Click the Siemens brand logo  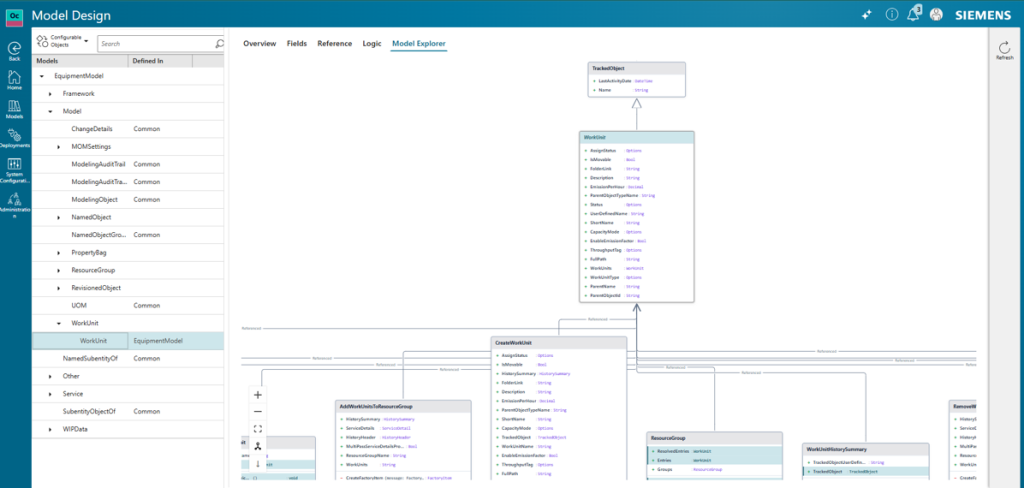(983, 15)
